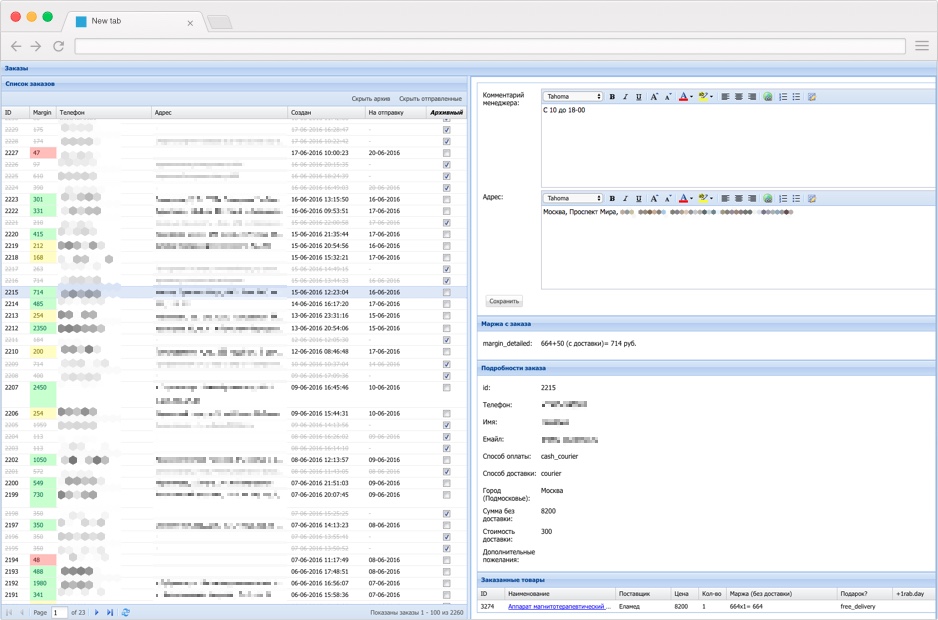Screen dimensions: 938x620
Task: Insert hyperlink in manager comment editor
Action: click(768, 97)
